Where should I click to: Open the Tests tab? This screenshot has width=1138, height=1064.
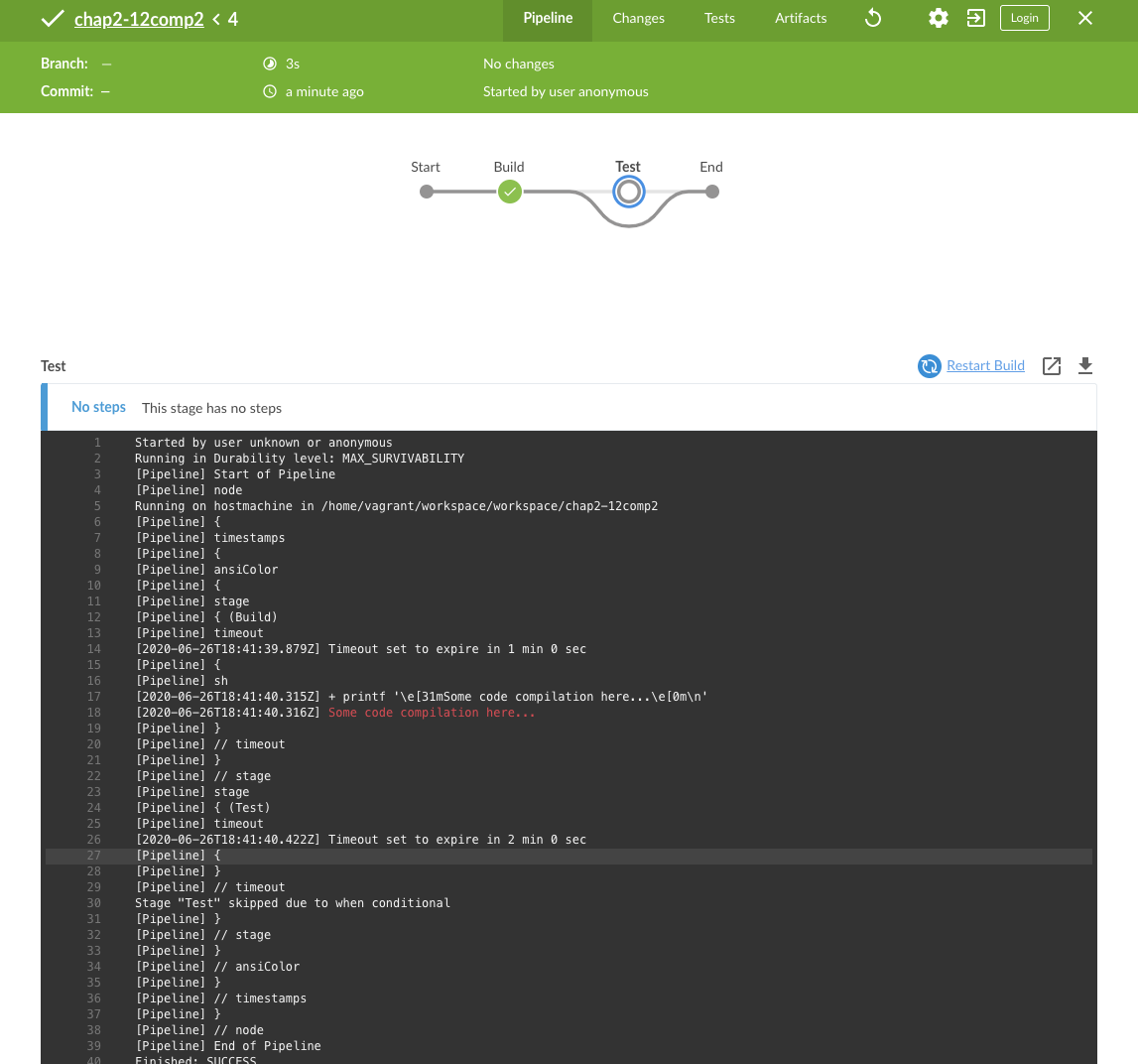tap(719, 18)
